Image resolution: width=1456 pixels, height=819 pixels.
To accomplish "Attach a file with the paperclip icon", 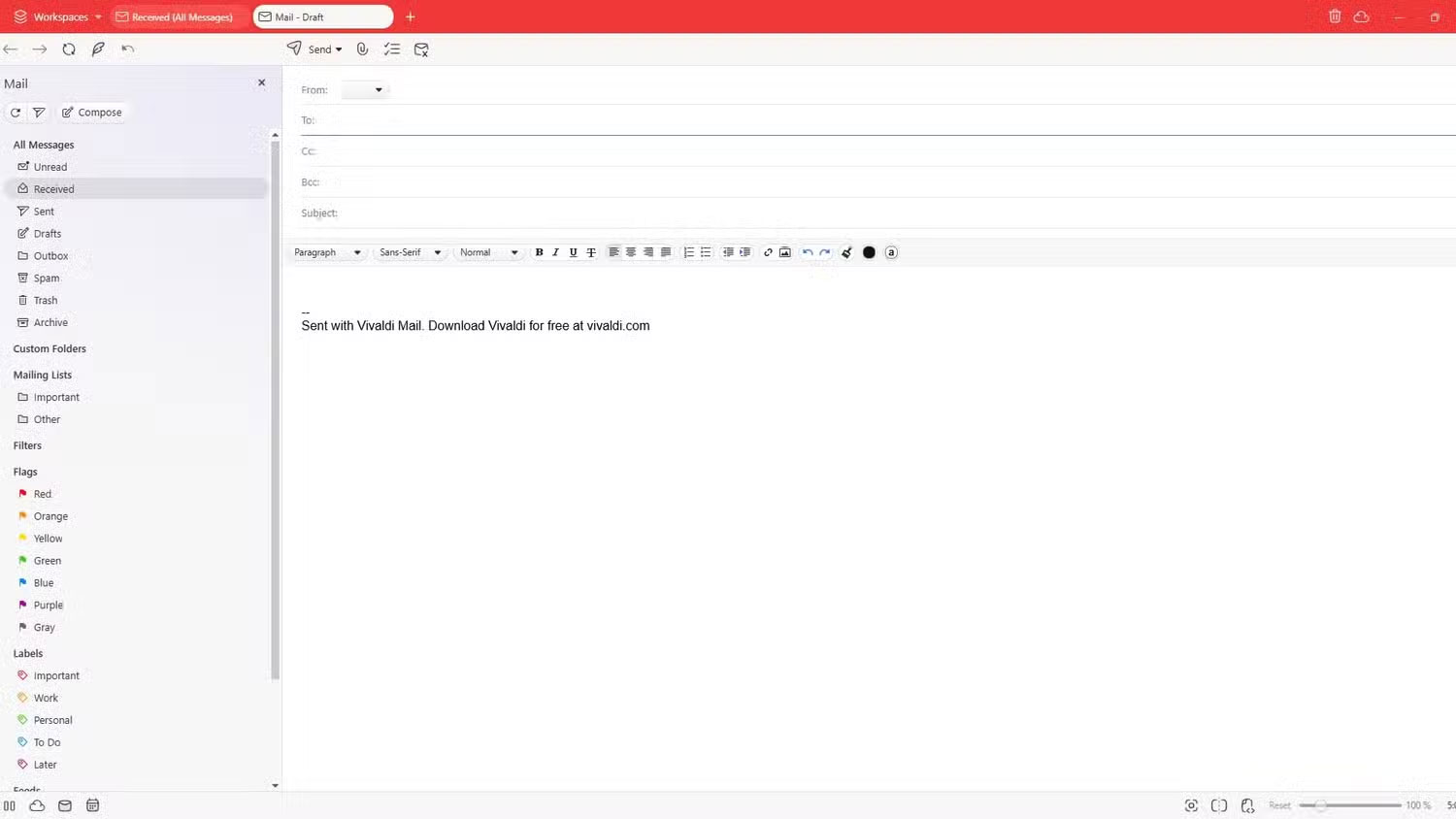I will [x=362, y=49].
